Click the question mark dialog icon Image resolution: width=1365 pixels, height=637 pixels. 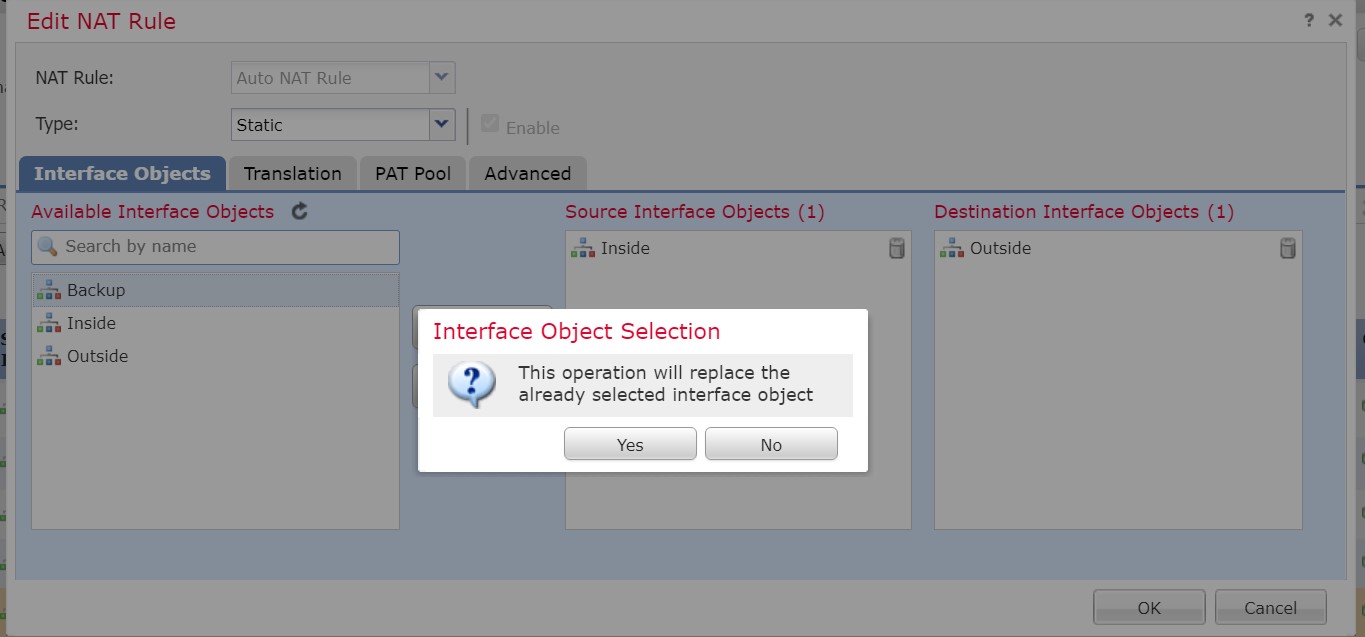471,385
